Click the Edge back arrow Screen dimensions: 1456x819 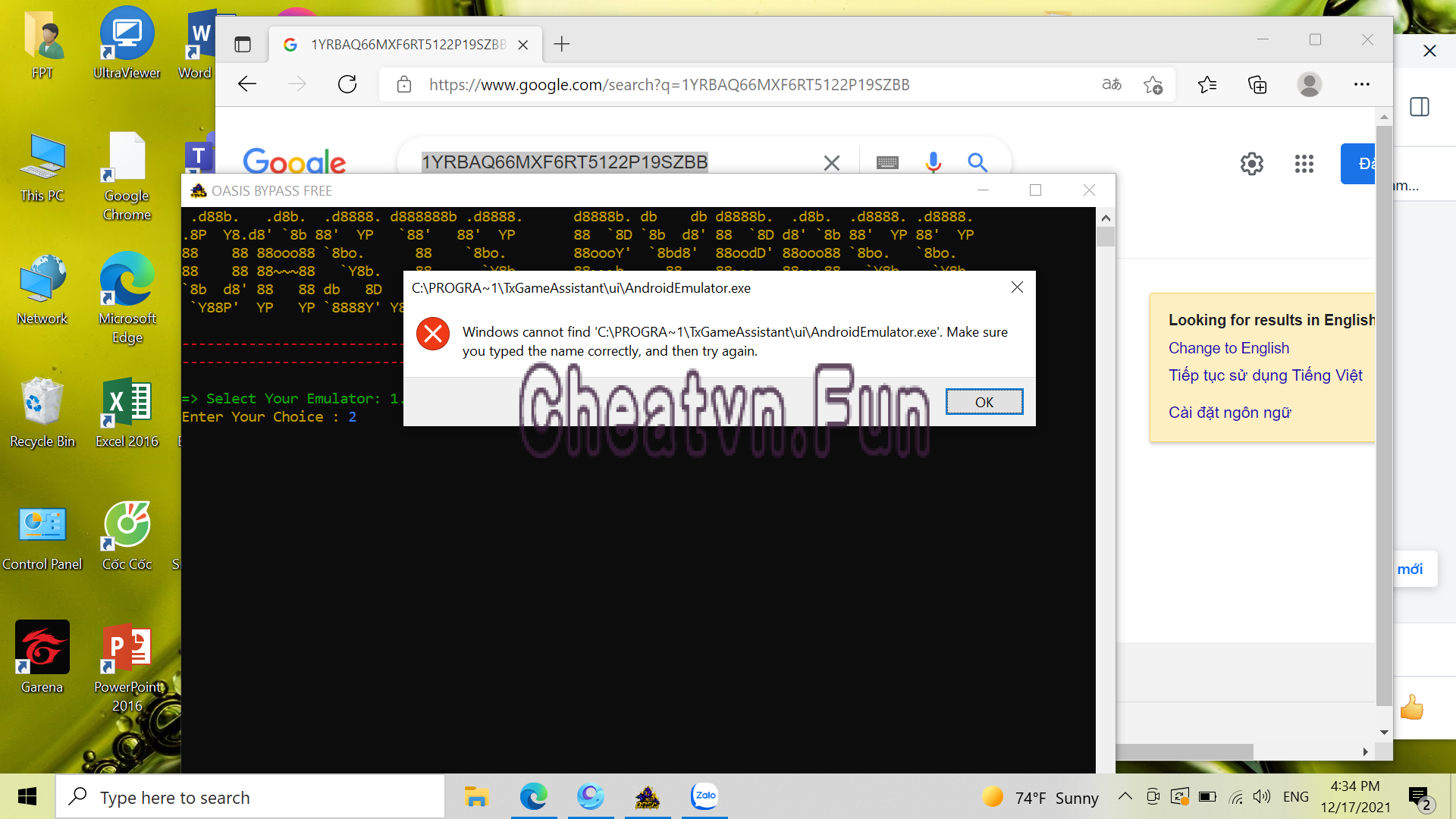[x=247, y=84]
